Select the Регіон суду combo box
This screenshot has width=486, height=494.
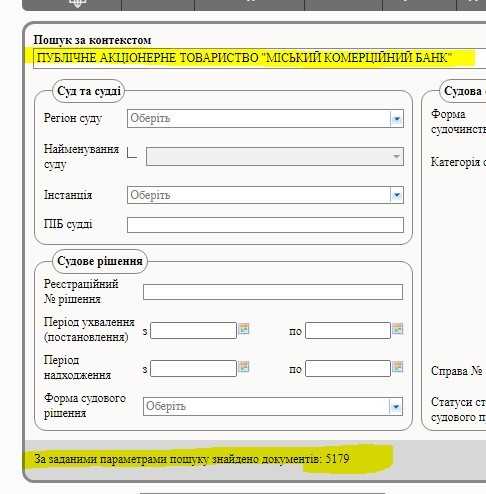(265, 119)
